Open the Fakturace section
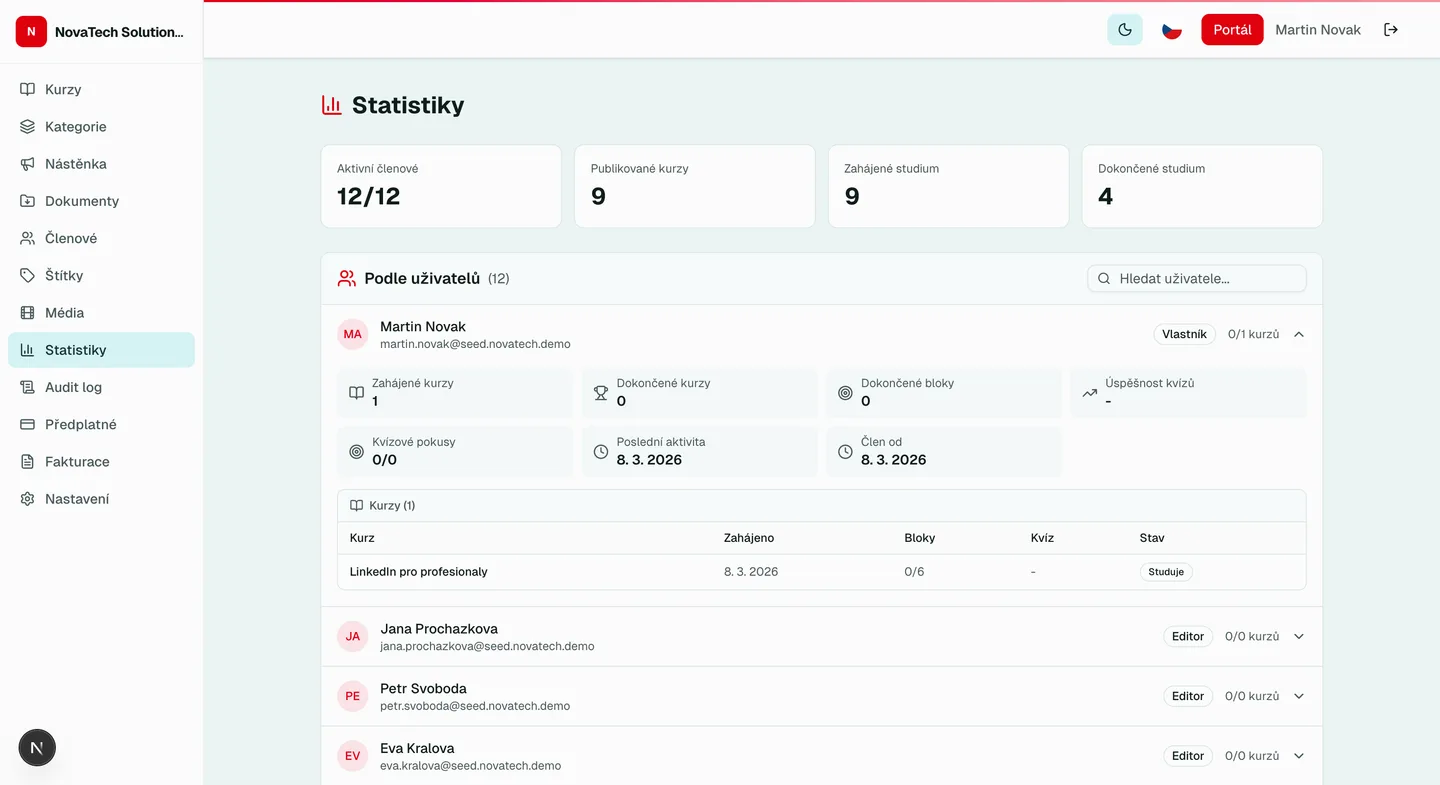1440x785 pixels. (x=77, y=461)
